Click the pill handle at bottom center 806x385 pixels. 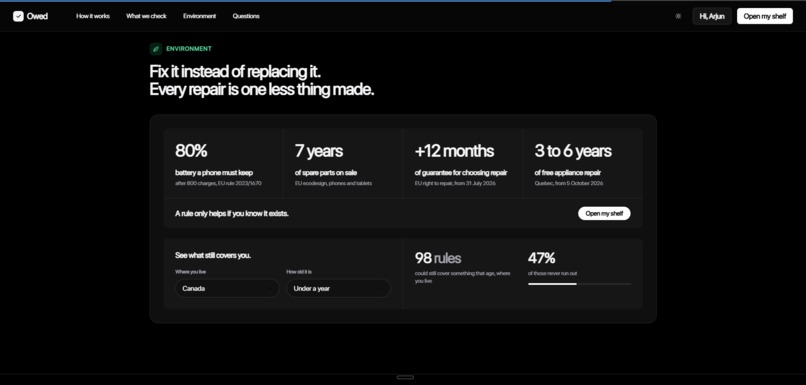405,377
